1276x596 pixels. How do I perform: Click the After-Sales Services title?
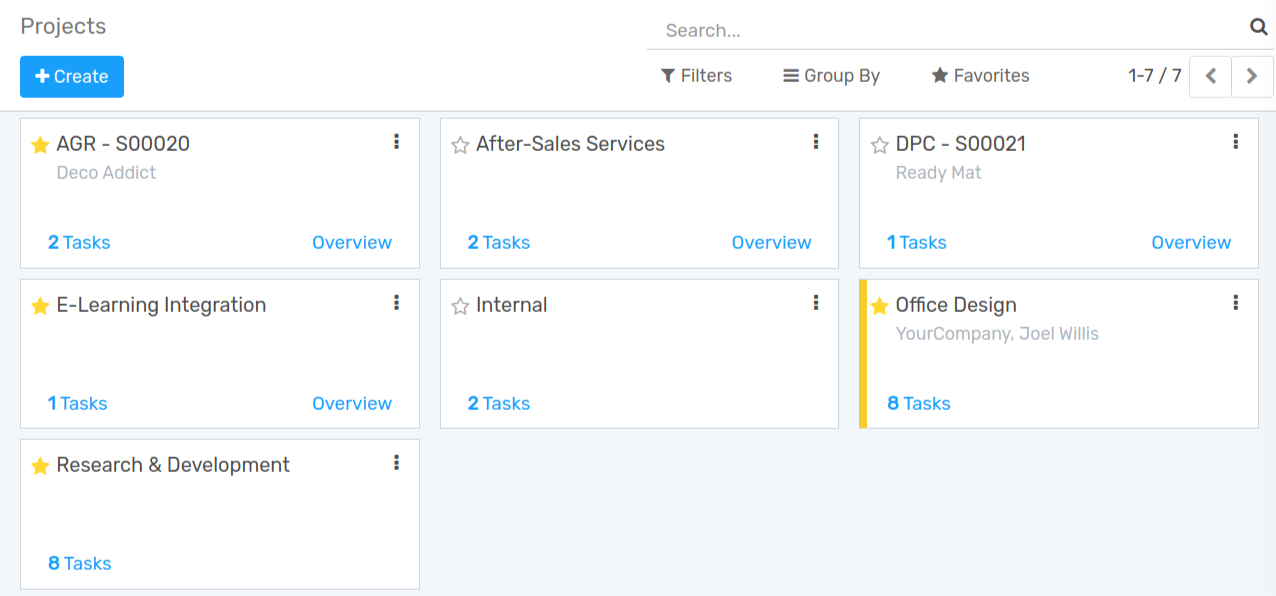pyautogui.click(x=570, y=144)
